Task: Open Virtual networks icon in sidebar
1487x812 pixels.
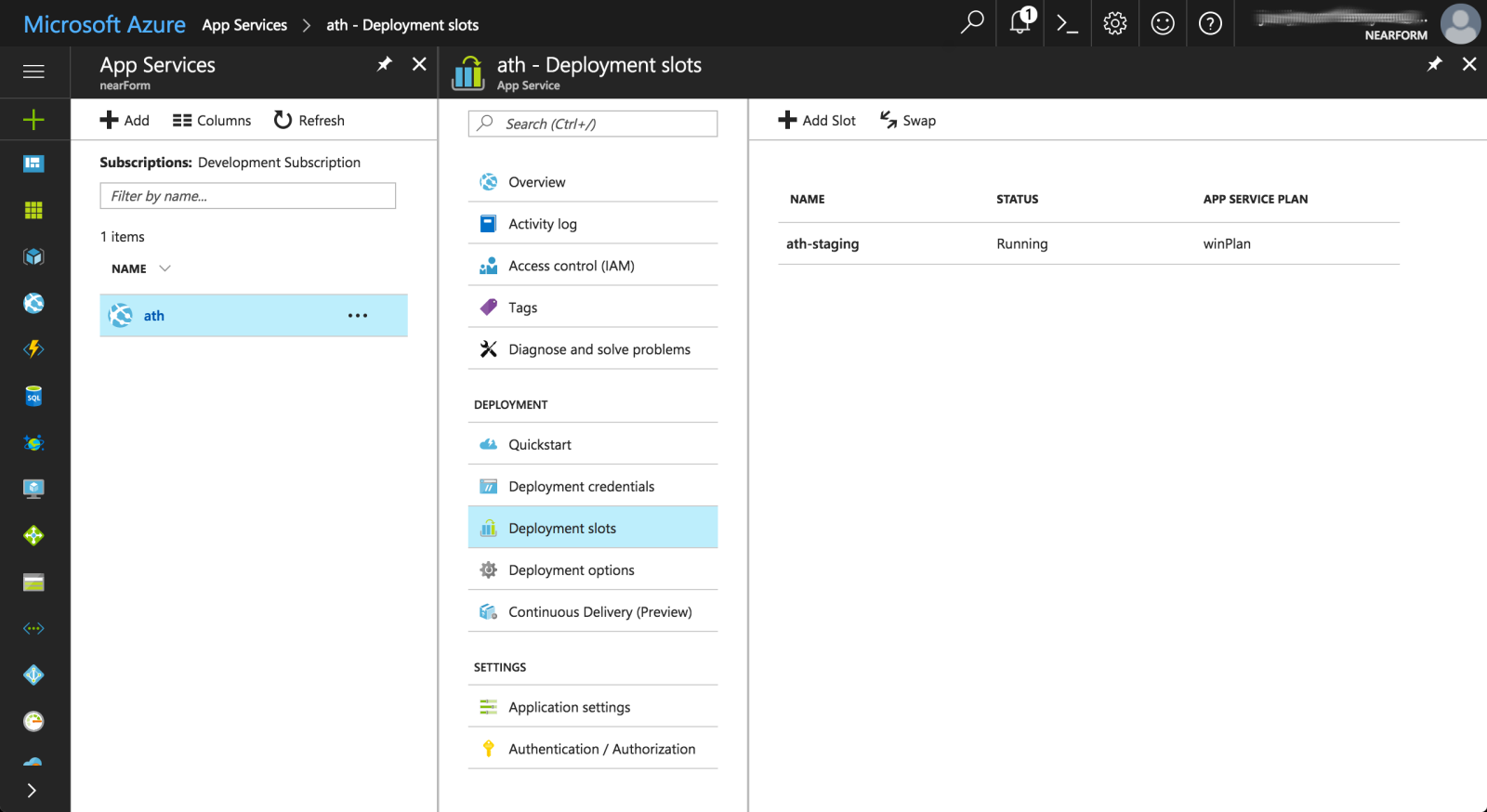Action: 33,628
